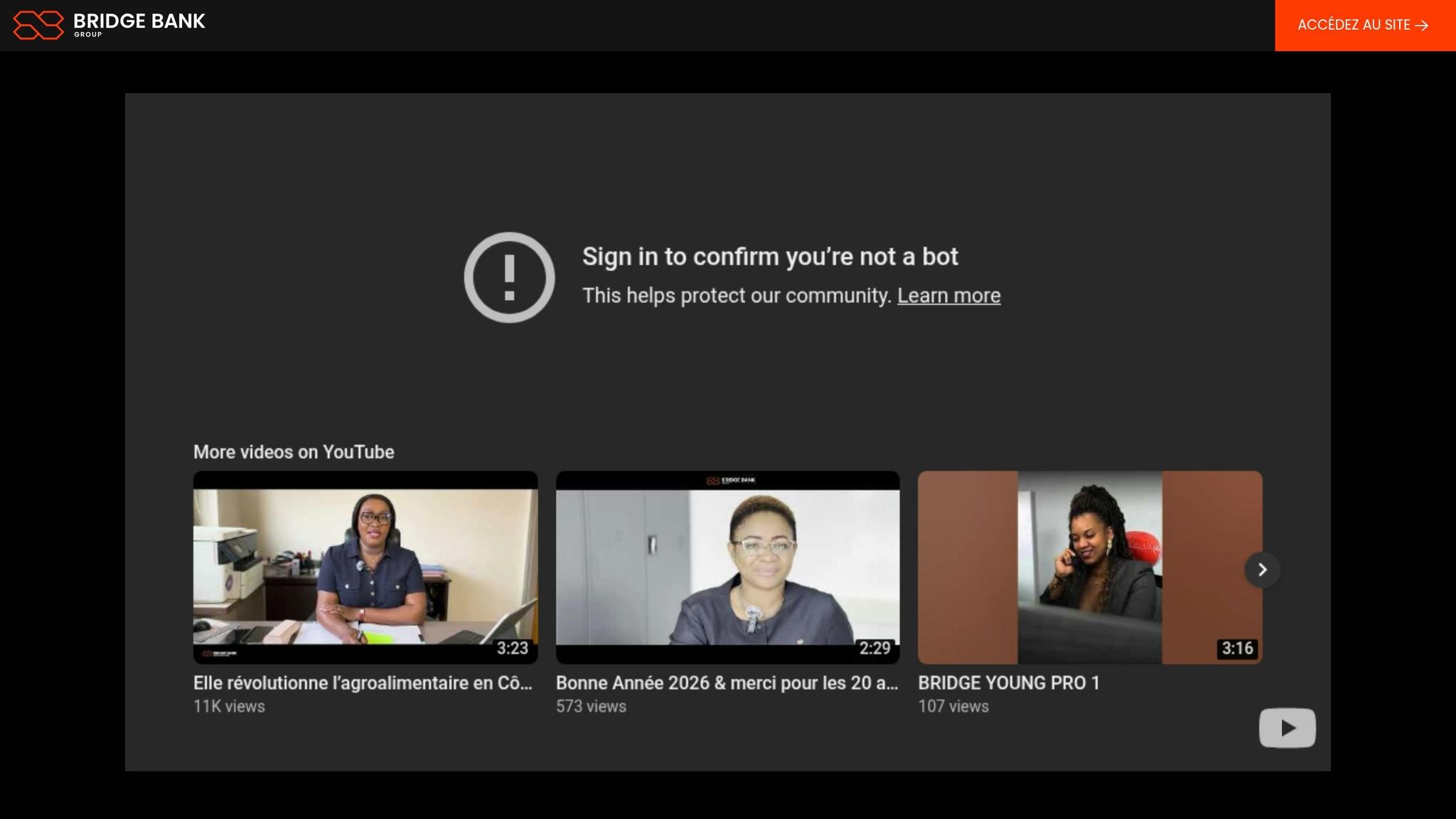This screenshot has width=1456, height=819.
Task: Click the 'More videos on YouTube' heading
Action: click(294, 452)
